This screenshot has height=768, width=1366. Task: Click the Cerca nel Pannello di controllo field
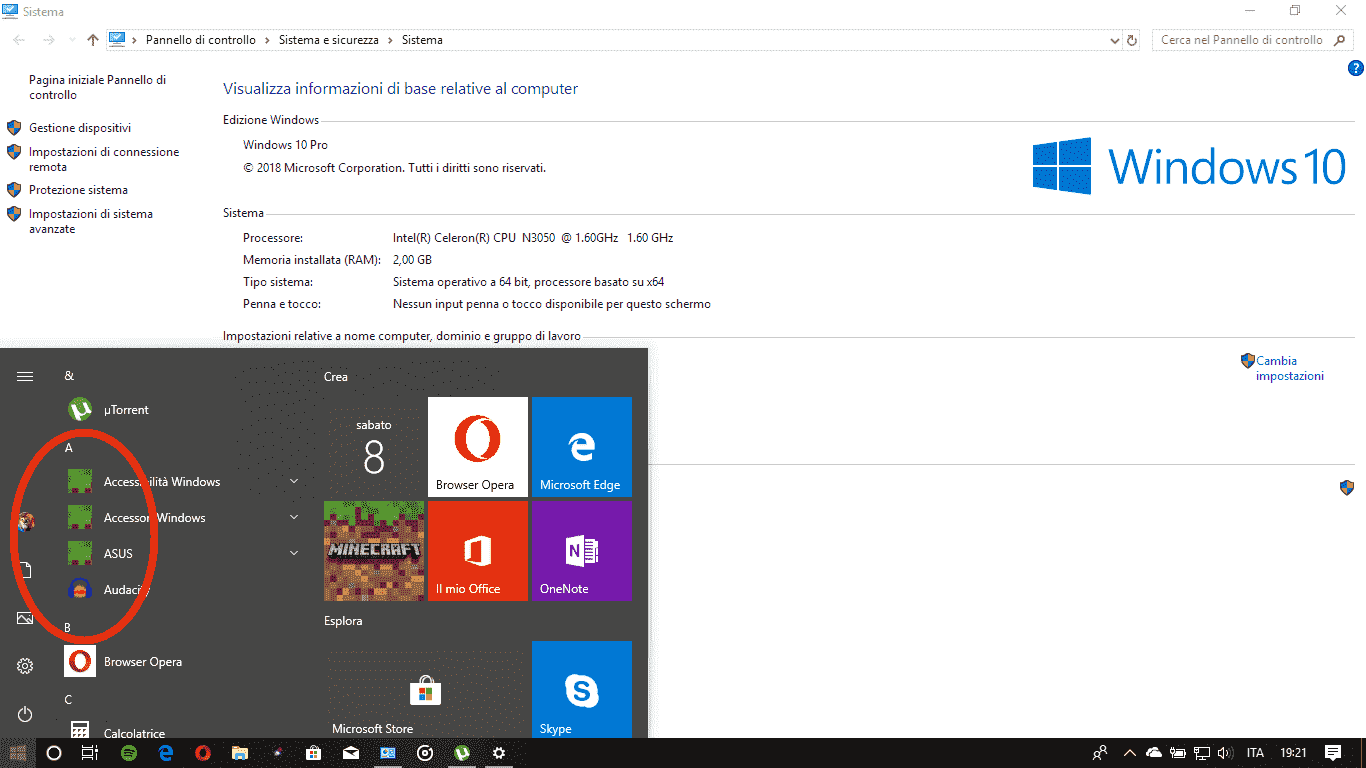point(1242,40)
